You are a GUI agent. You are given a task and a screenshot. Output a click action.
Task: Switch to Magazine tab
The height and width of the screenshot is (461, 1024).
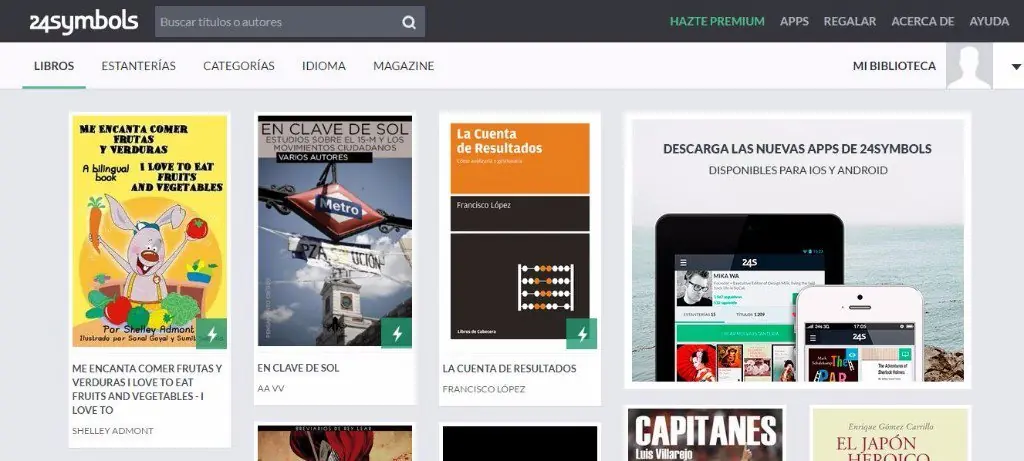point(404,66)
